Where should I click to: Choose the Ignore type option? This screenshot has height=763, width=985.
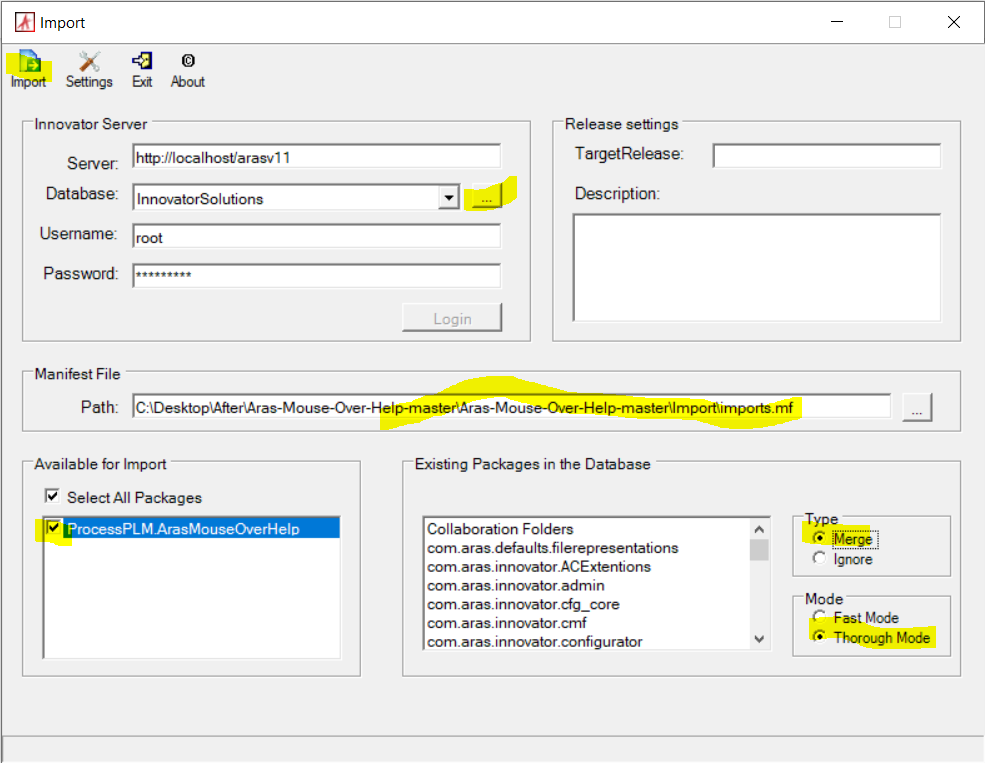point(820,559)
